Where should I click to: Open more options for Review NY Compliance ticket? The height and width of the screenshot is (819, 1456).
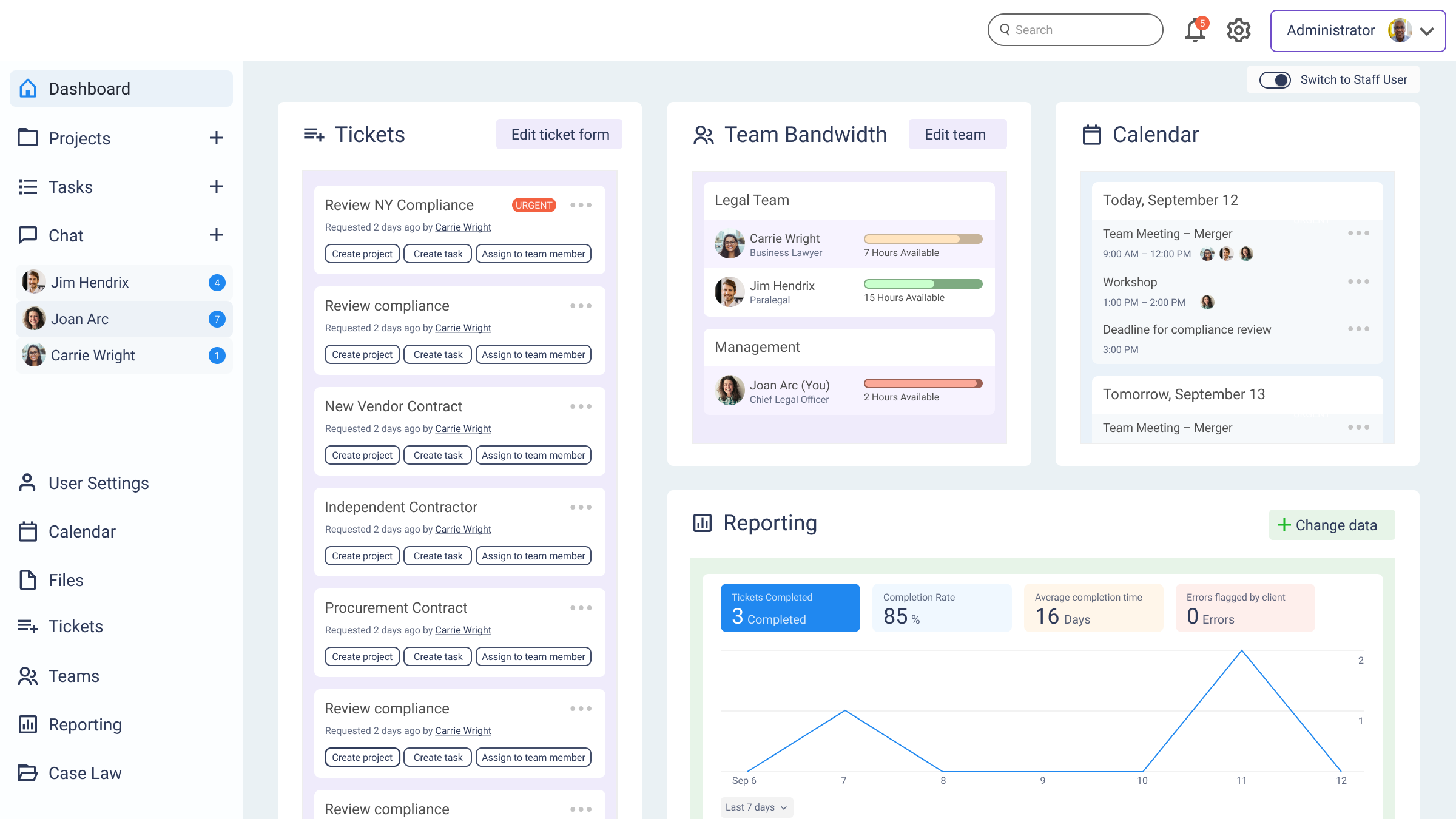[581, 205]
